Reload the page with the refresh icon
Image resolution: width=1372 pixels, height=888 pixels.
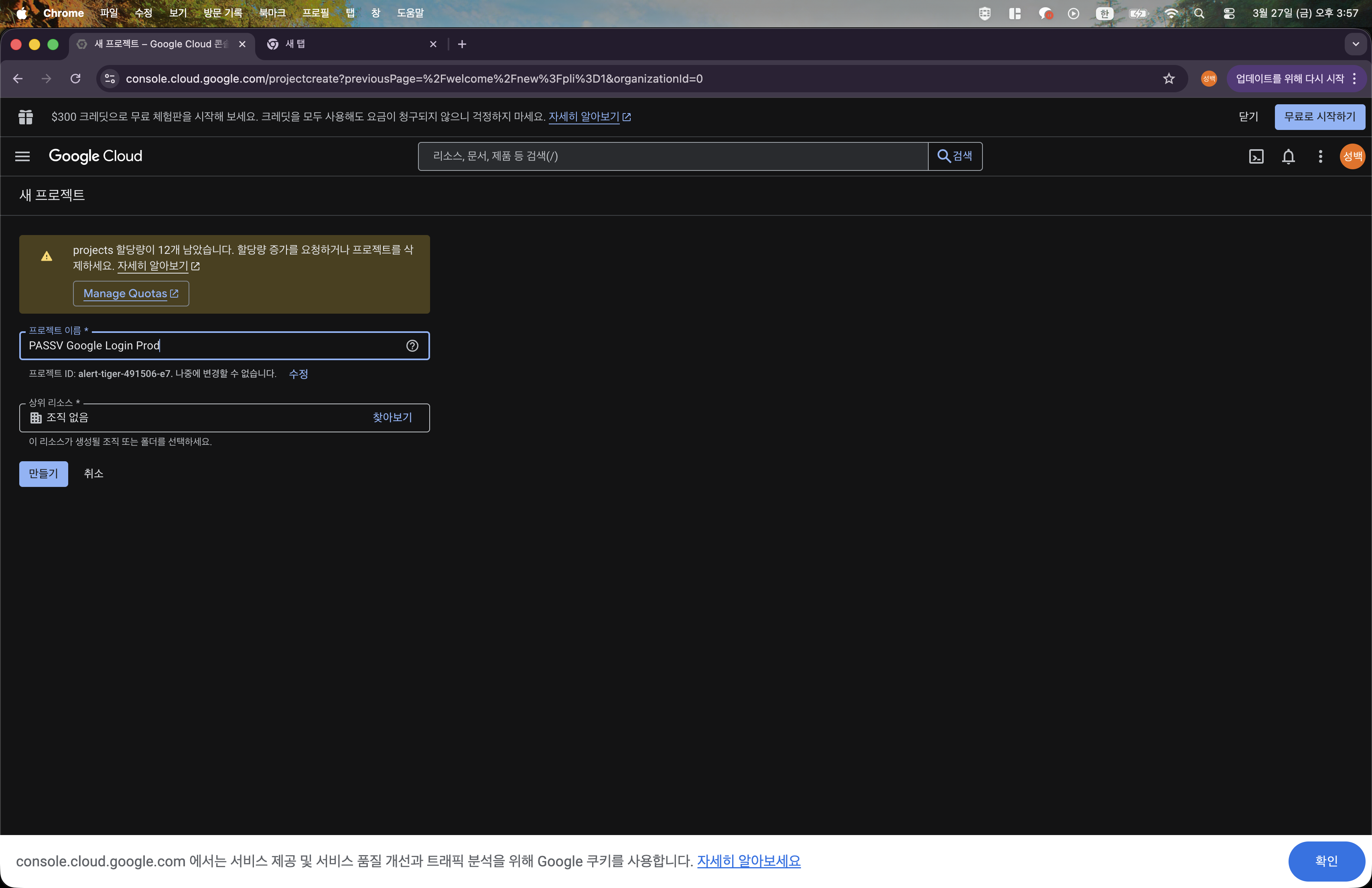click(75, 79)
